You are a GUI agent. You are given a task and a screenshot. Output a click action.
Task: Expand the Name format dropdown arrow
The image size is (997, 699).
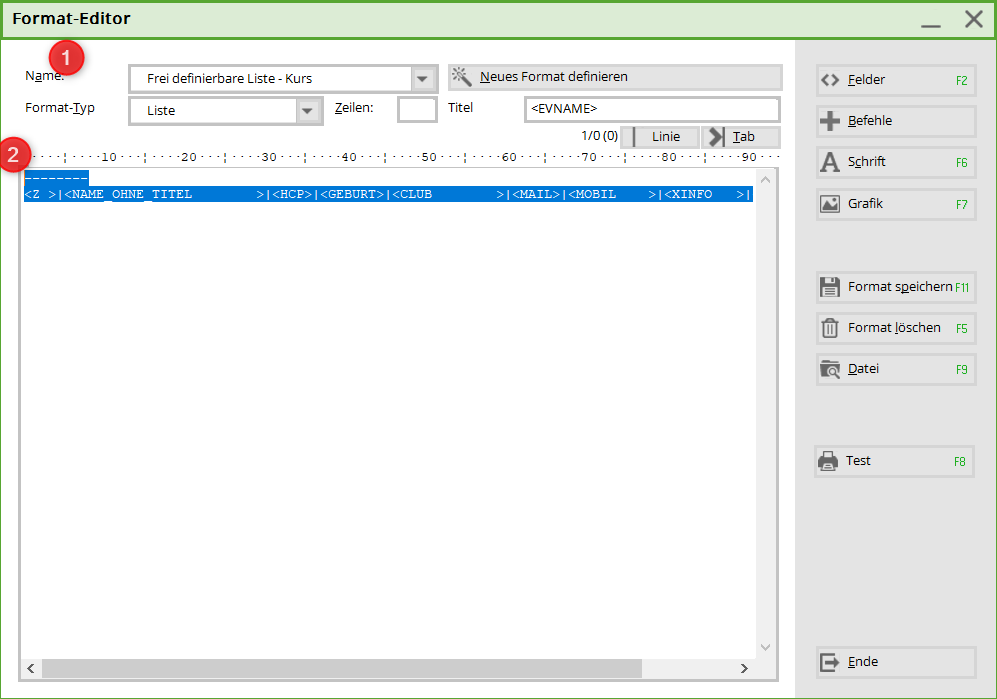(424, 79)
